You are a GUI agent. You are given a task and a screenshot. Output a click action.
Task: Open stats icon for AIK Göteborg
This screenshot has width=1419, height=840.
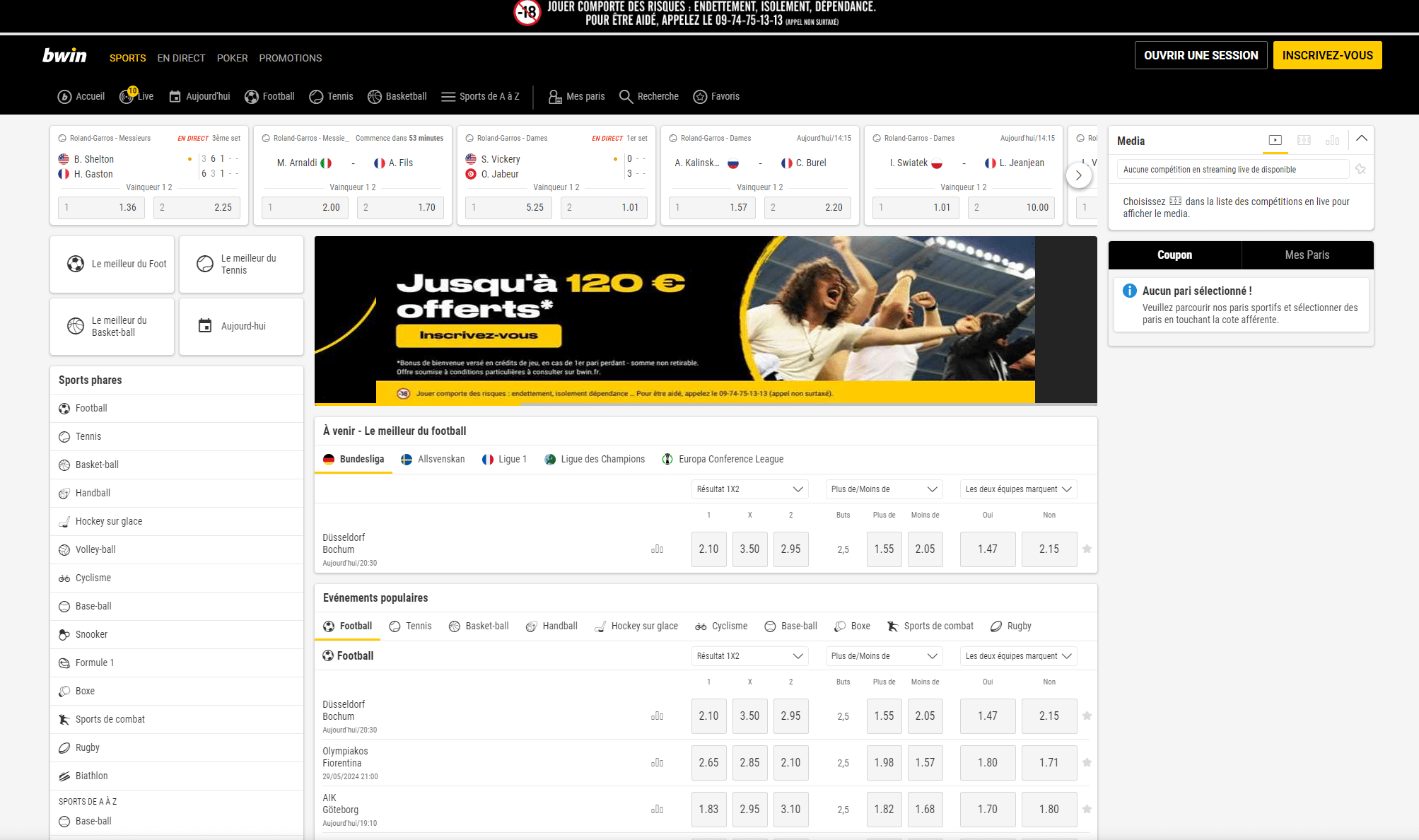coord(658,809)
